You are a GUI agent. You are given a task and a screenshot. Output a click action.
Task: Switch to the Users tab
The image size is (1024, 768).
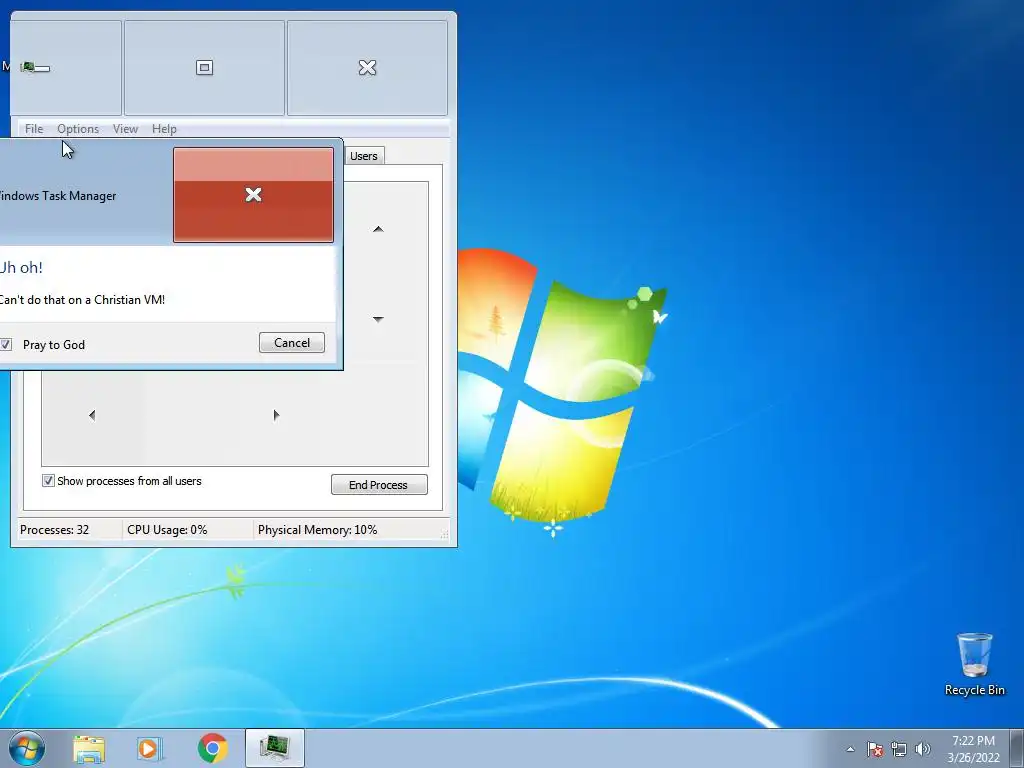[364, 156]
